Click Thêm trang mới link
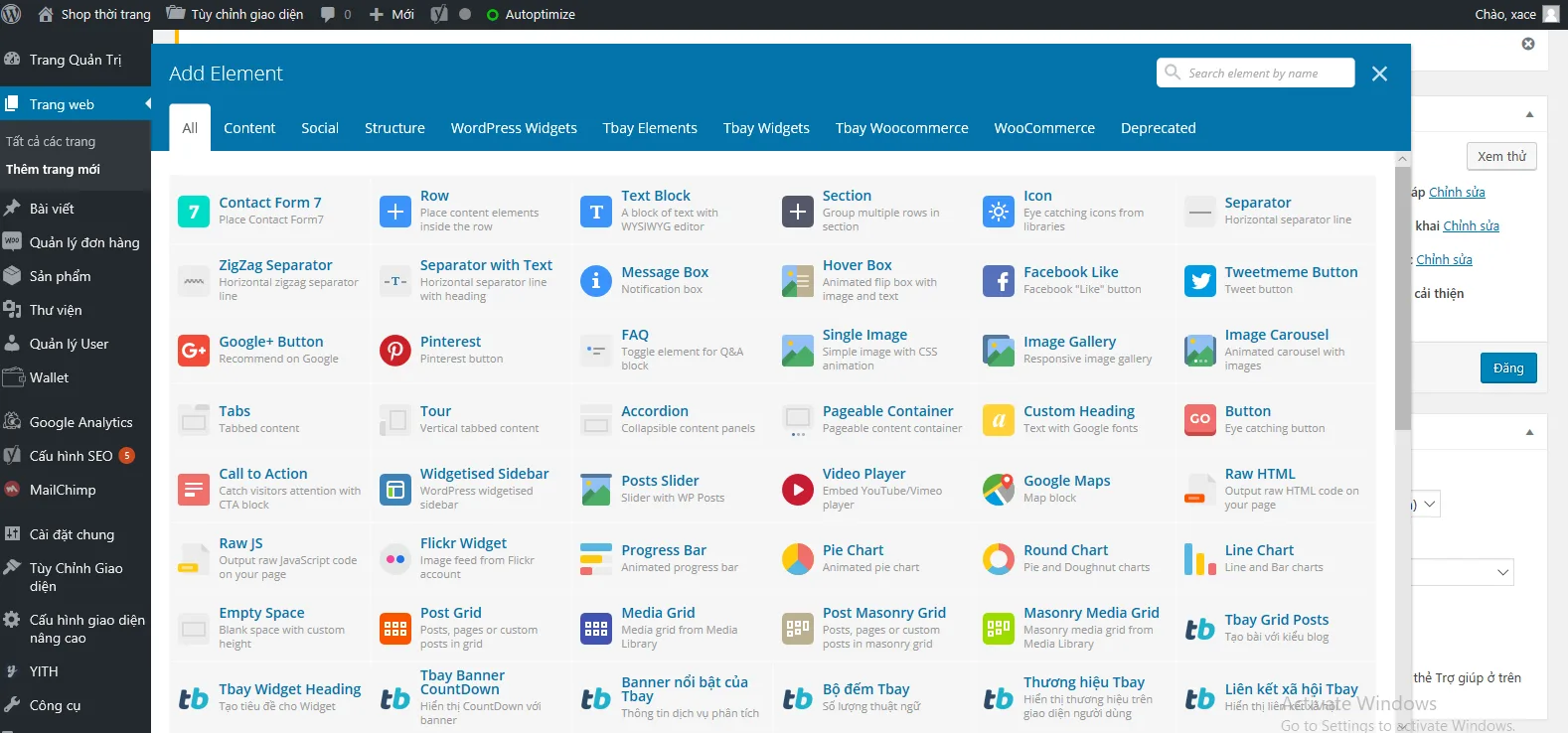 point(53,169)
